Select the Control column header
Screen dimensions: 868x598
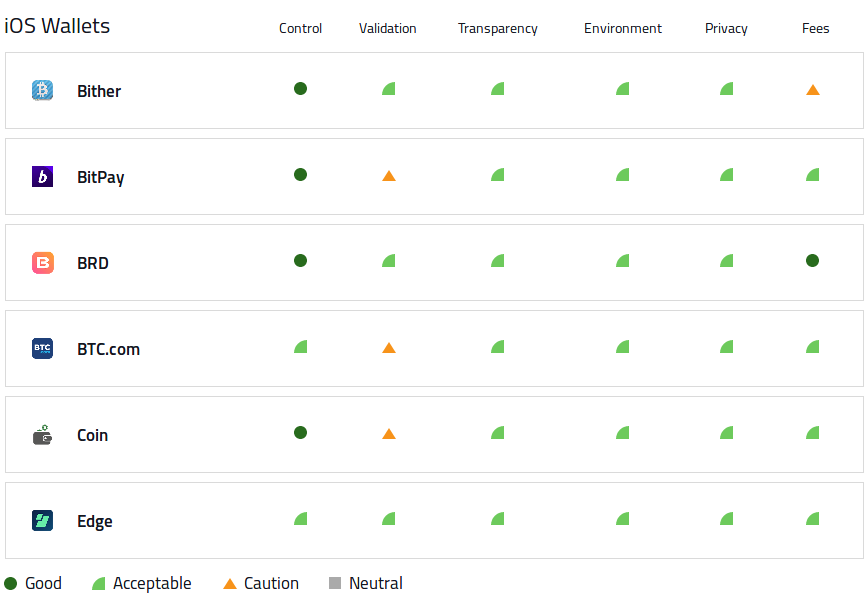[x=301, y=28]
